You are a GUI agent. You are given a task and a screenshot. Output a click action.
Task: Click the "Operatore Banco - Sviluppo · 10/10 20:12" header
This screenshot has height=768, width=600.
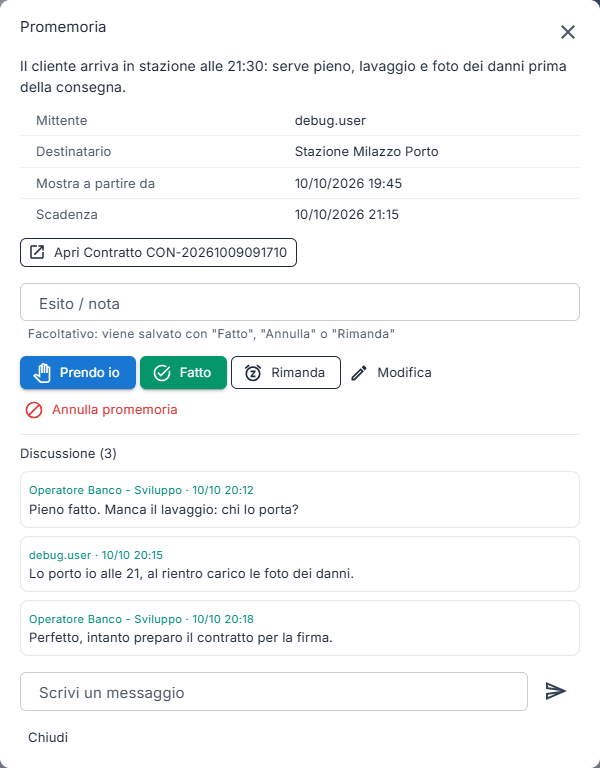[141, 490]
